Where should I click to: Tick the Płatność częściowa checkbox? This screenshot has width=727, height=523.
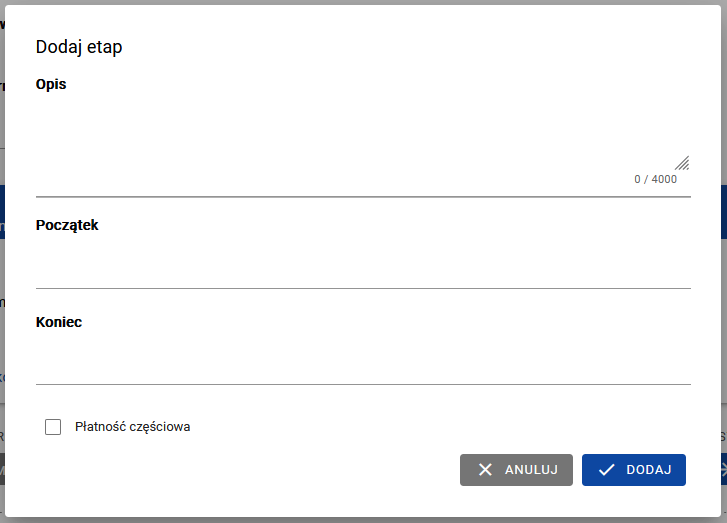53,427
